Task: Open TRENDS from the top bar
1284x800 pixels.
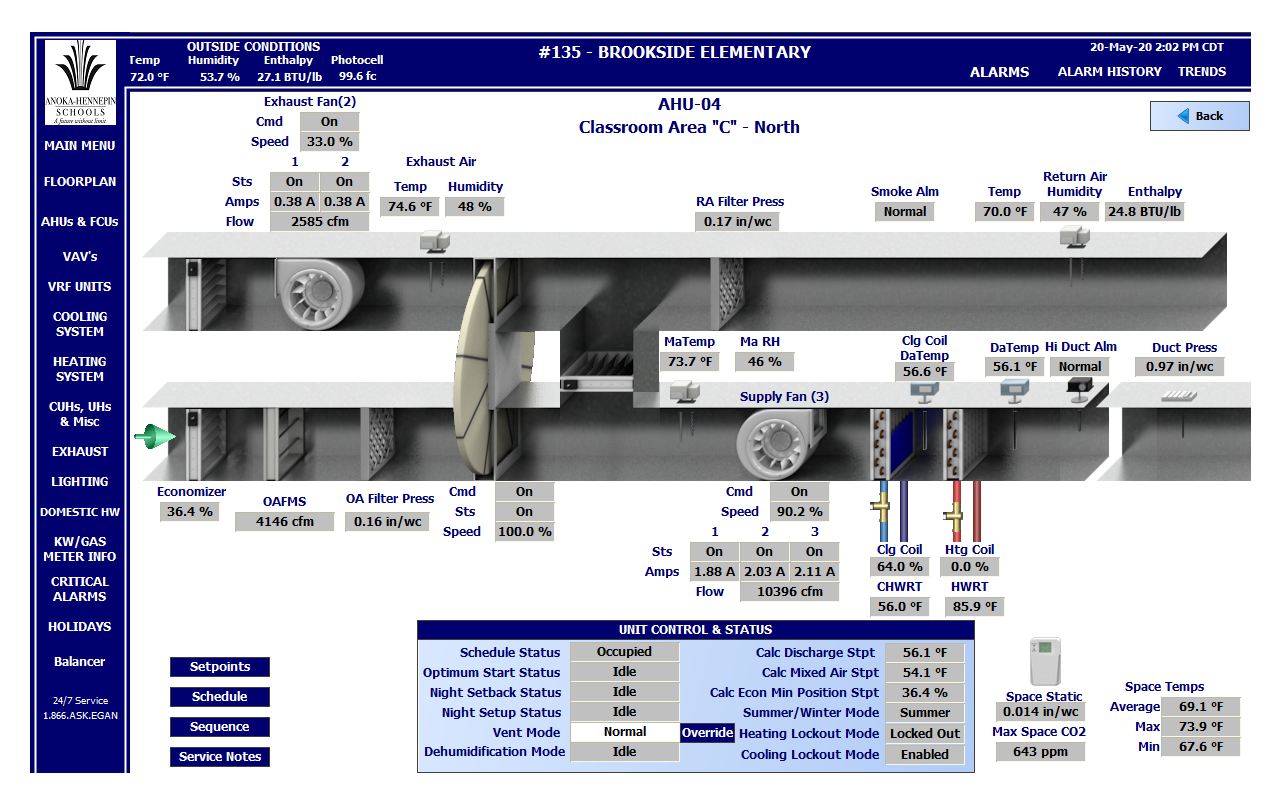Action: point(1202,72)
